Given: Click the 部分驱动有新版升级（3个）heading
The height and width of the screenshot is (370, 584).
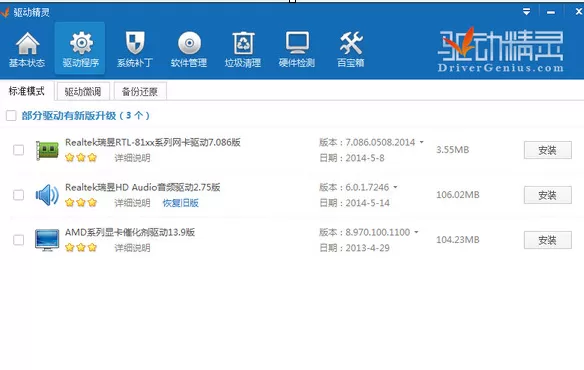Looking at the screenshot, I should (86, 116).
